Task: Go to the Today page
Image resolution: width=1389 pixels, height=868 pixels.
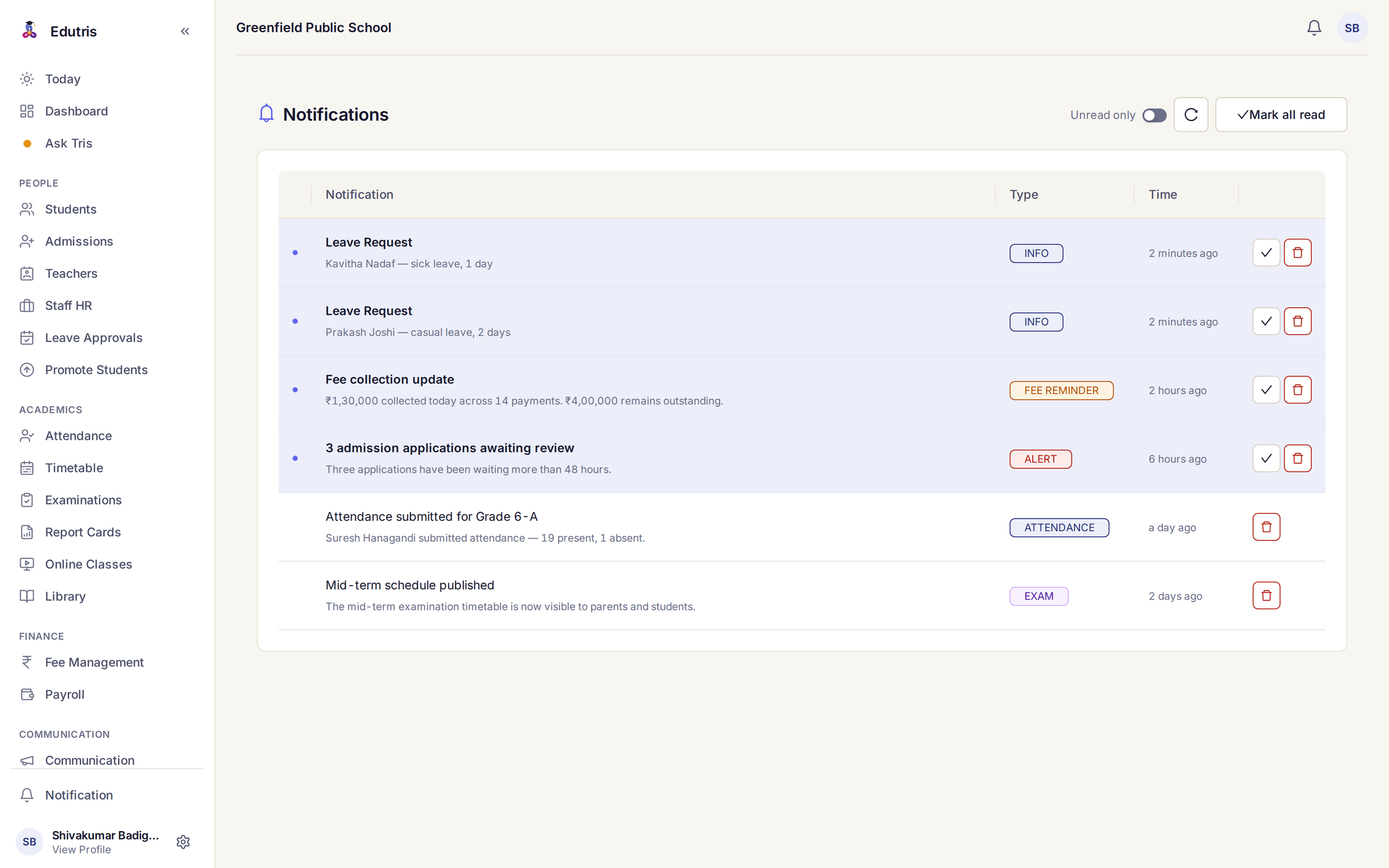Action: pyautogui.click(x=107, y=79)
